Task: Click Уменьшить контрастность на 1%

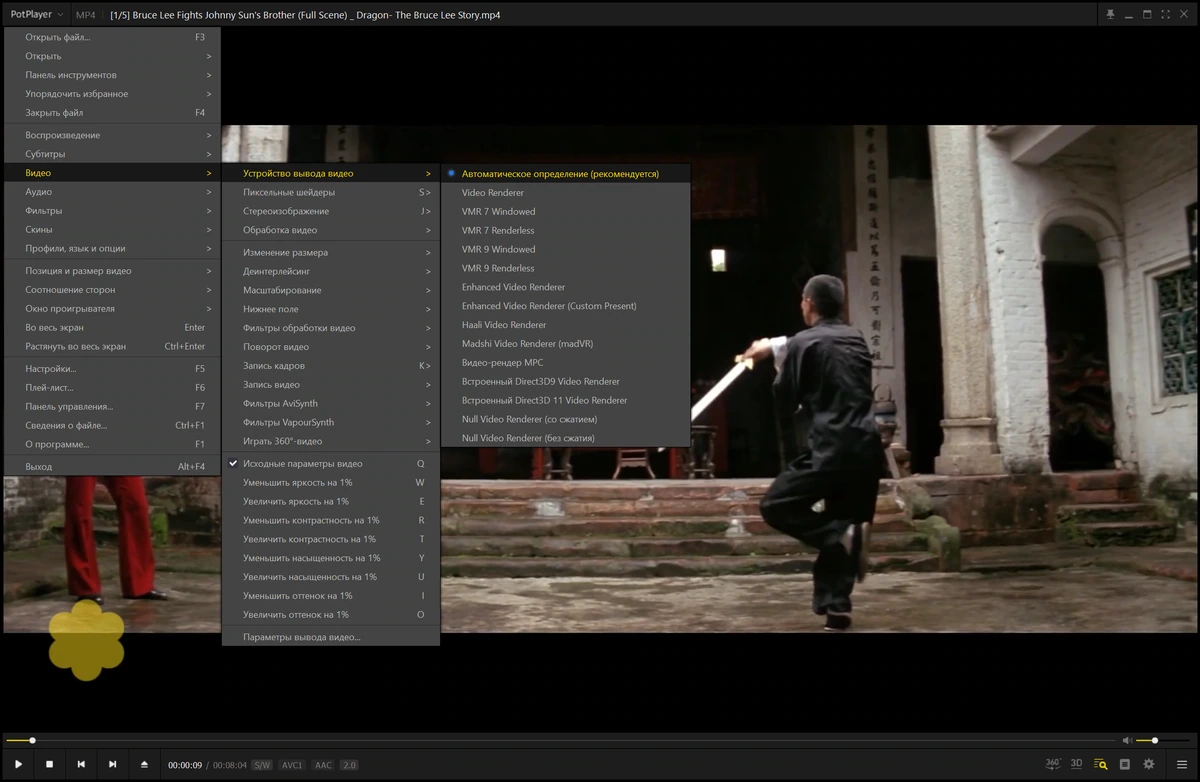Action: (330, 521)
